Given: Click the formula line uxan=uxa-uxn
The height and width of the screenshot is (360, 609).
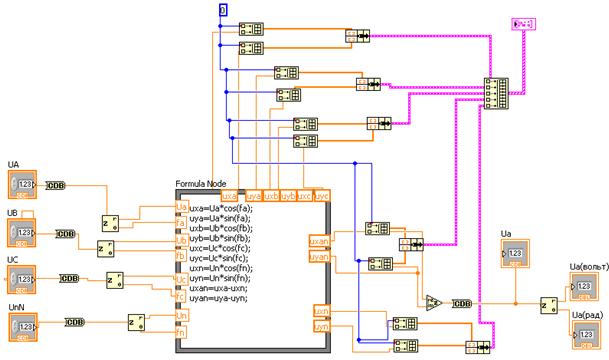Looking at the screenshot, I should (x=218, y=288).
